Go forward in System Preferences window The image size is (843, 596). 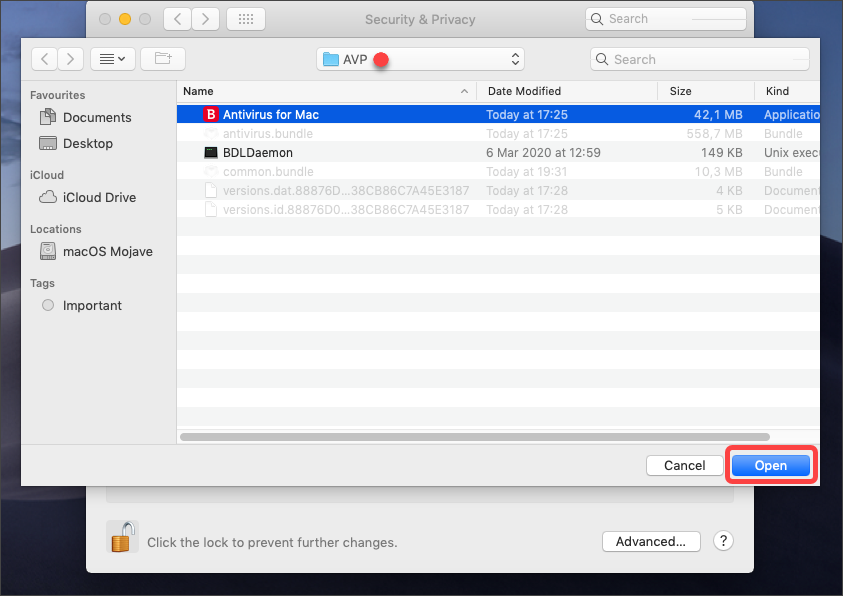coord(205,19)
